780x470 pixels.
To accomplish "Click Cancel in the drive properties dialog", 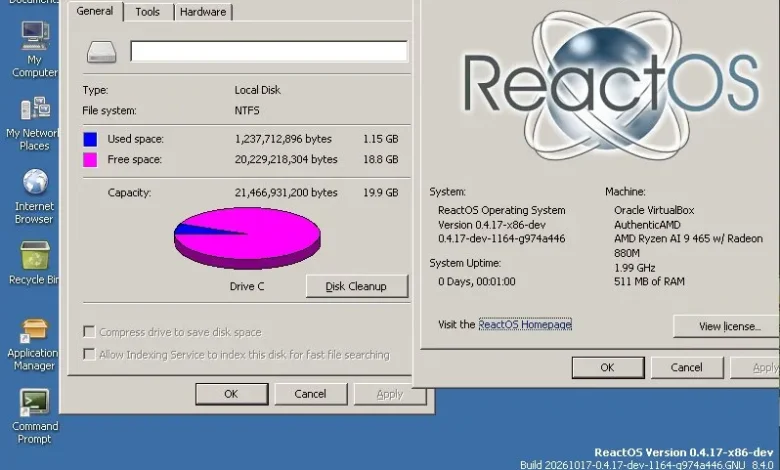I will coord(310,394).
